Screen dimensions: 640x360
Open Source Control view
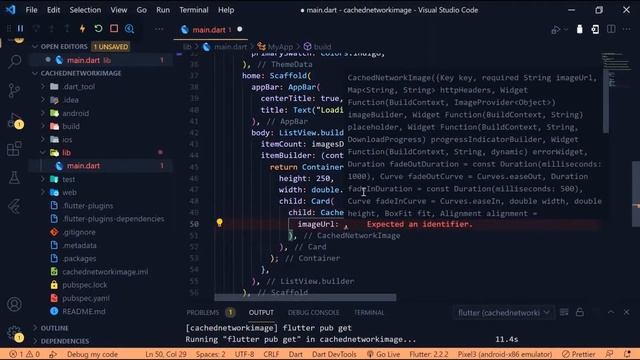point(14,90)
